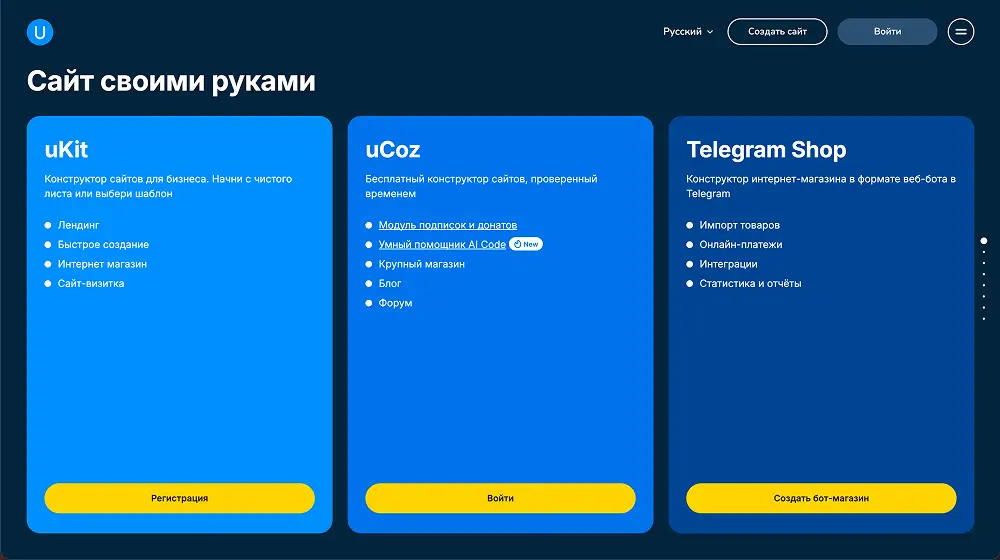This screenshot has width=1000, height=560.
Task: Click the uKit card title
Action: coord(66,150)
